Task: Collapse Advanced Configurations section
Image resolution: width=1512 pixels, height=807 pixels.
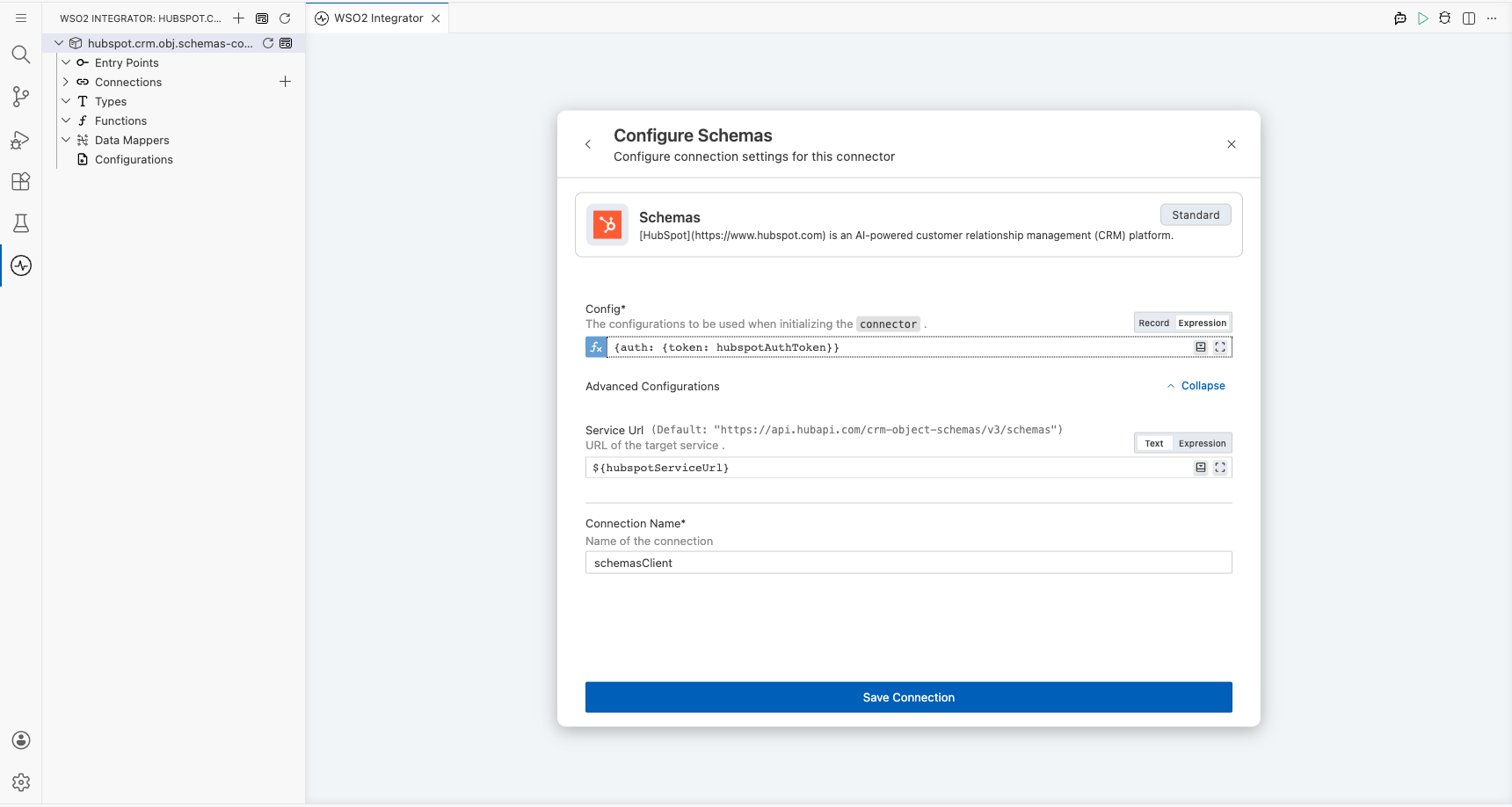Action: click(1196, 386)
